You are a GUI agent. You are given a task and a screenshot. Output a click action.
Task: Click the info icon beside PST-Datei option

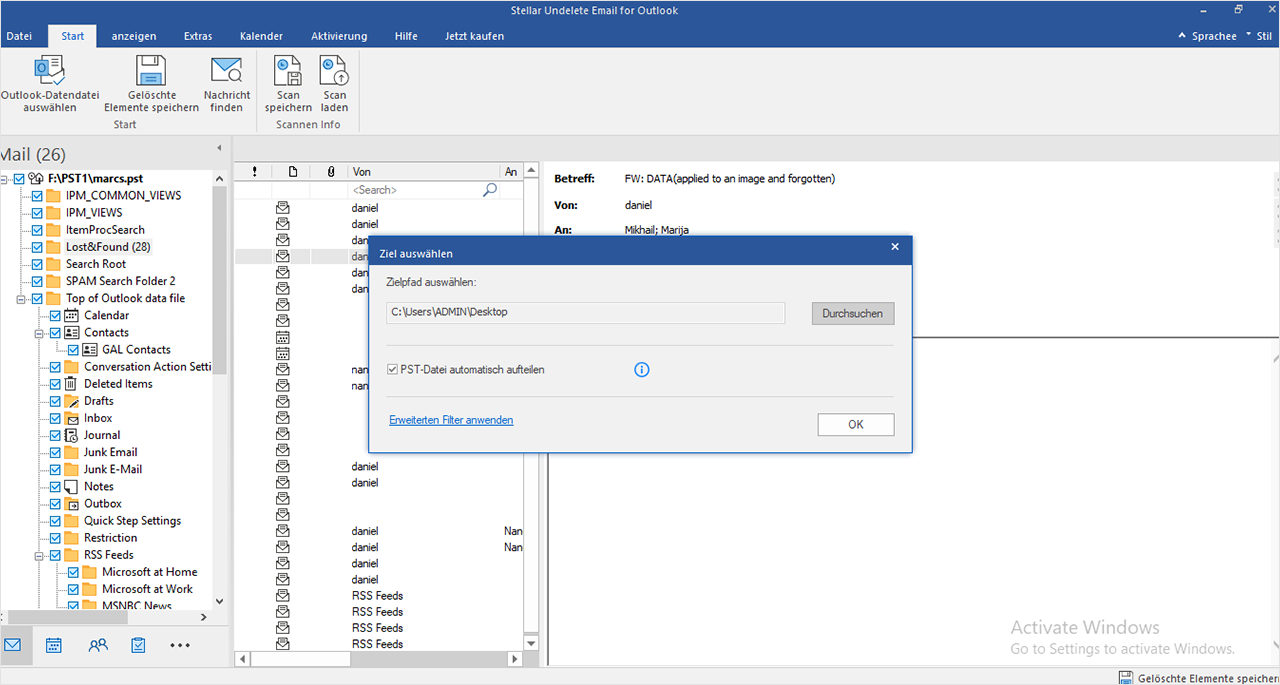(x=642, y=370)
